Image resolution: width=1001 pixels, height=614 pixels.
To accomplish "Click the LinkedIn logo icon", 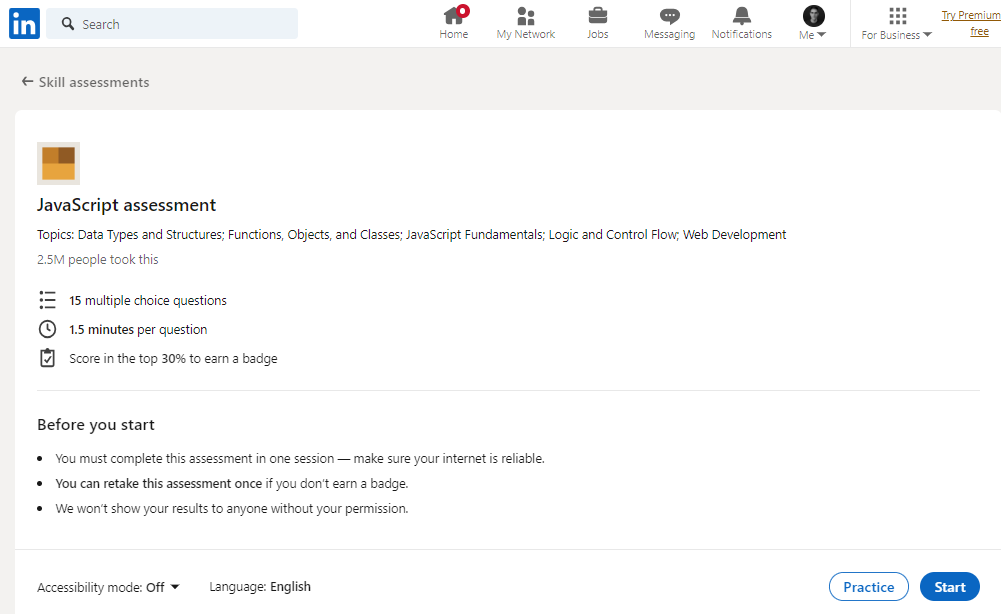I will [24, 24].
